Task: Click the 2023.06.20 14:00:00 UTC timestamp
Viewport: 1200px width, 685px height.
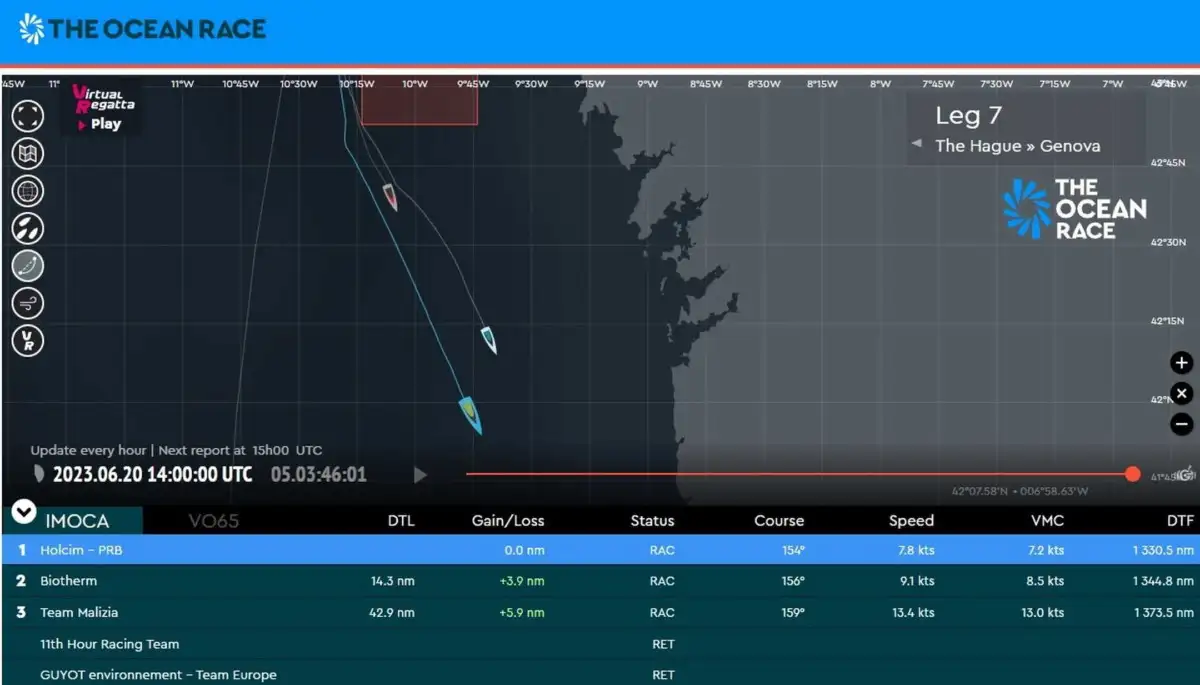Action: 152,475
